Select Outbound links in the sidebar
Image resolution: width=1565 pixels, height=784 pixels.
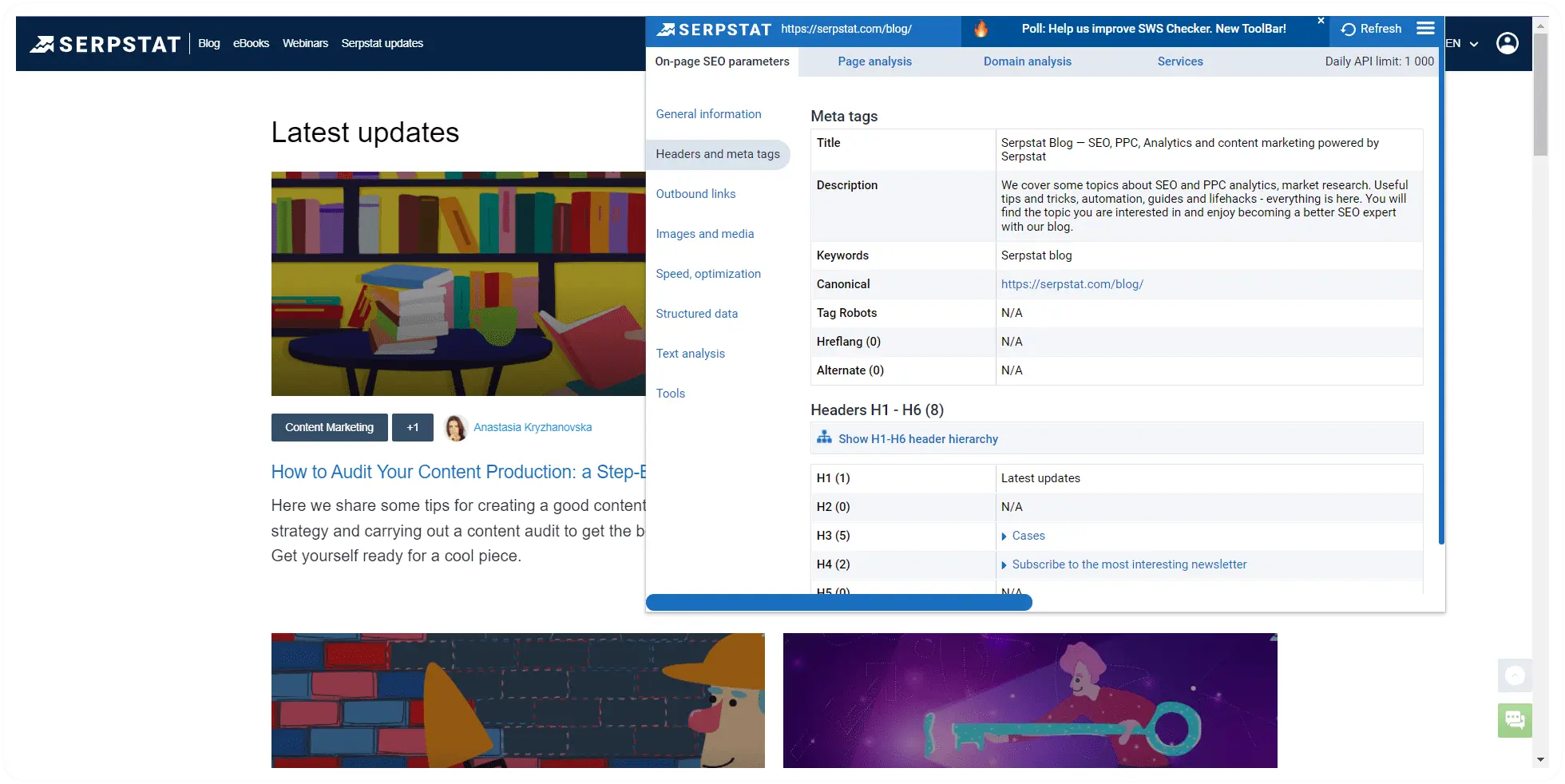[695, 194]
